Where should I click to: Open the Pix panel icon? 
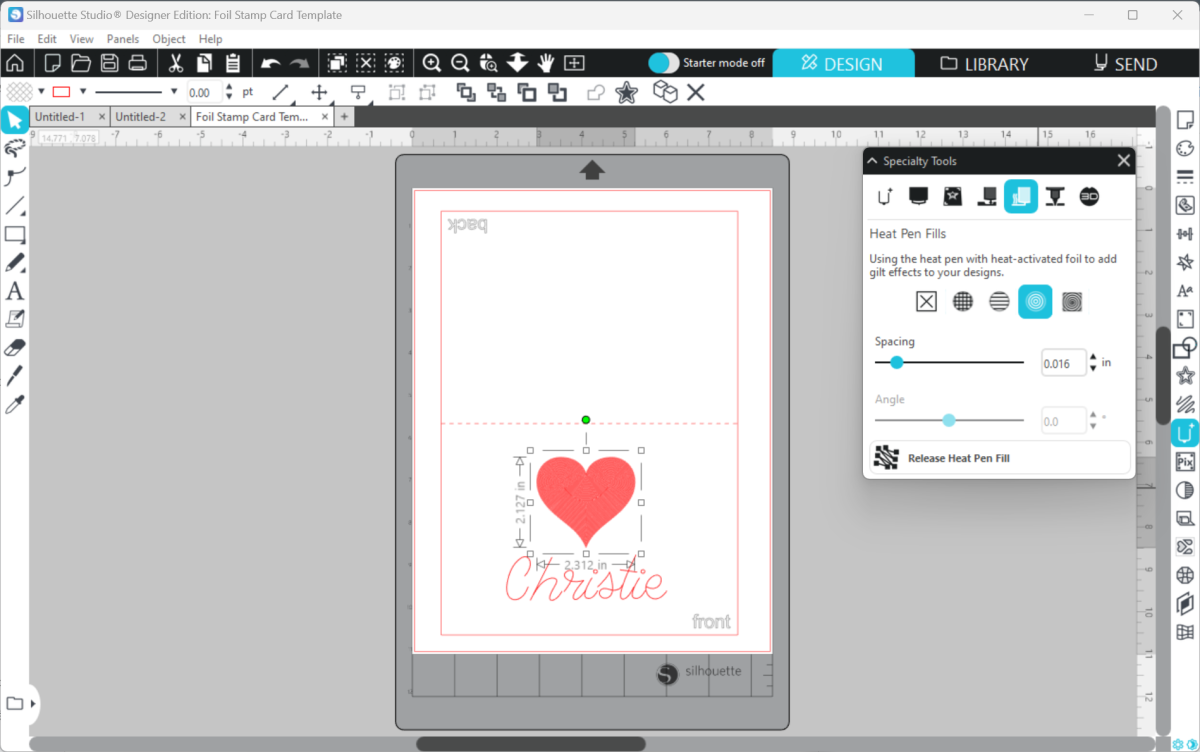(x=1185, y=462)
